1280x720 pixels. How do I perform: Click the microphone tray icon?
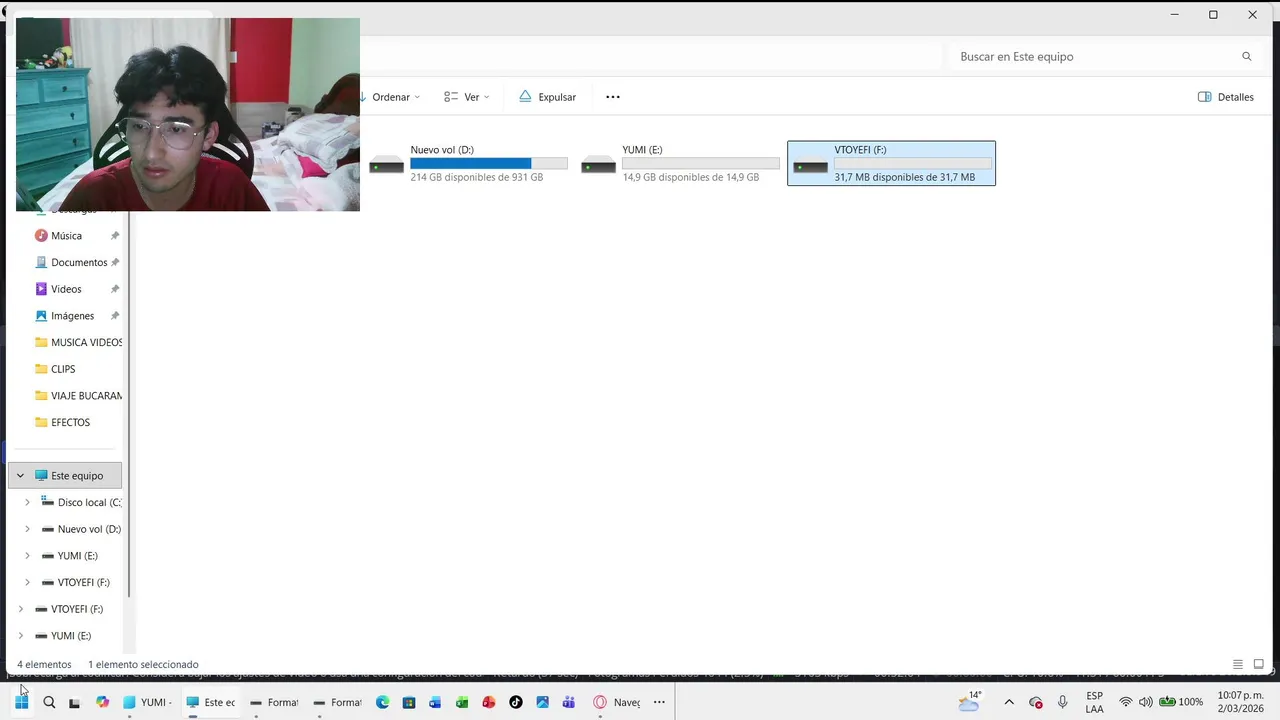(x=1063, y=702)
